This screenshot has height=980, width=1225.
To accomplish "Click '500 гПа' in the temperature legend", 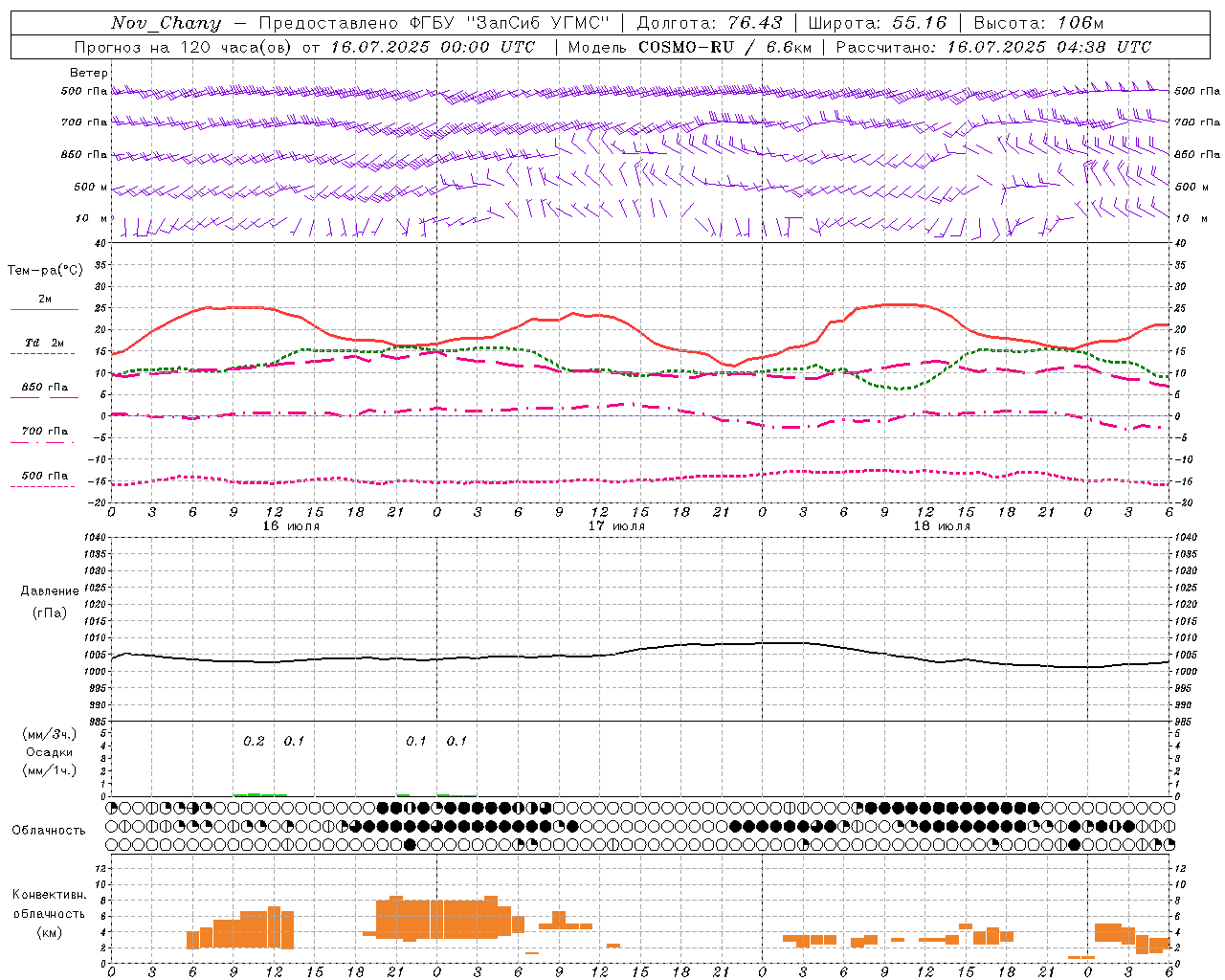I will 45,476.
